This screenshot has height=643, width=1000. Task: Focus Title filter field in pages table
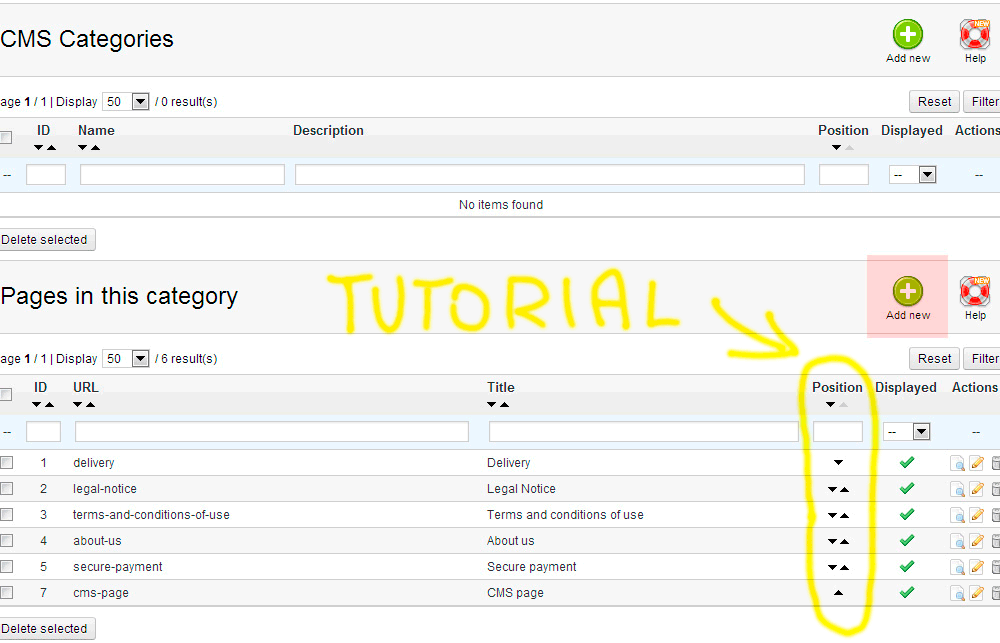(643, 432)
